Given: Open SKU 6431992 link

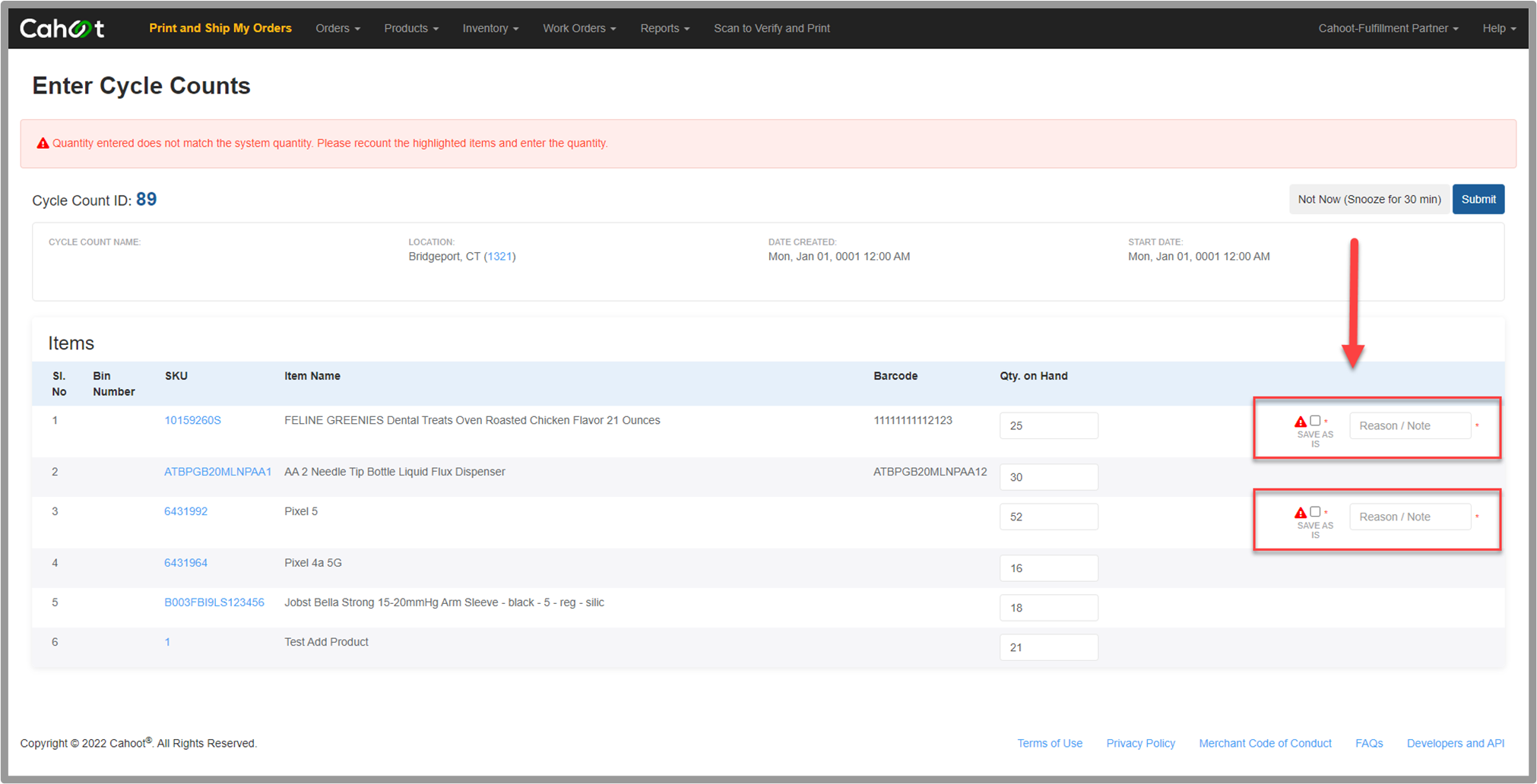Looking at the screenshot, I should 185,511.
